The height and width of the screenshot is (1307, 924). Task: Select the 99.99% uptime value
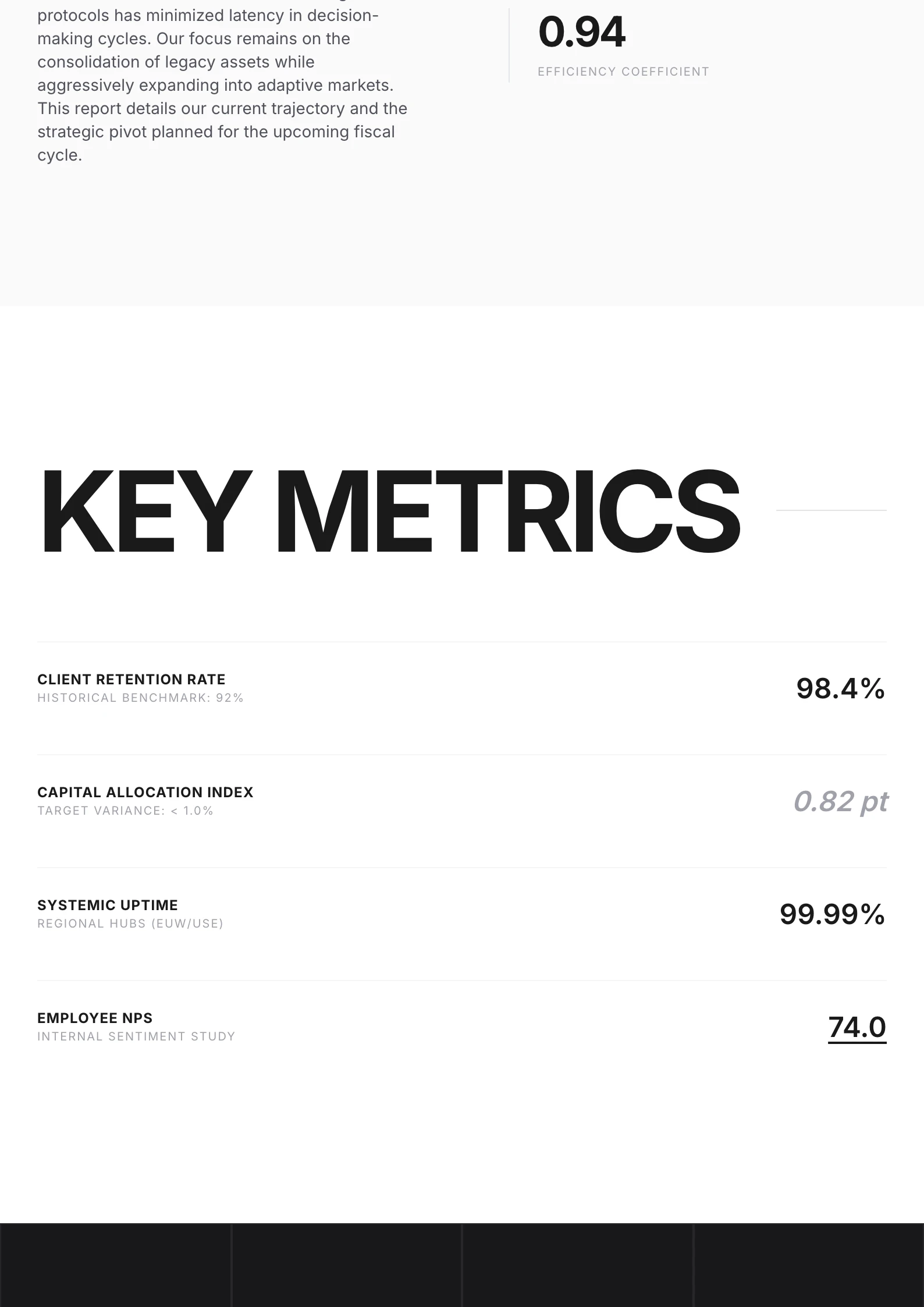pos(832,914)
